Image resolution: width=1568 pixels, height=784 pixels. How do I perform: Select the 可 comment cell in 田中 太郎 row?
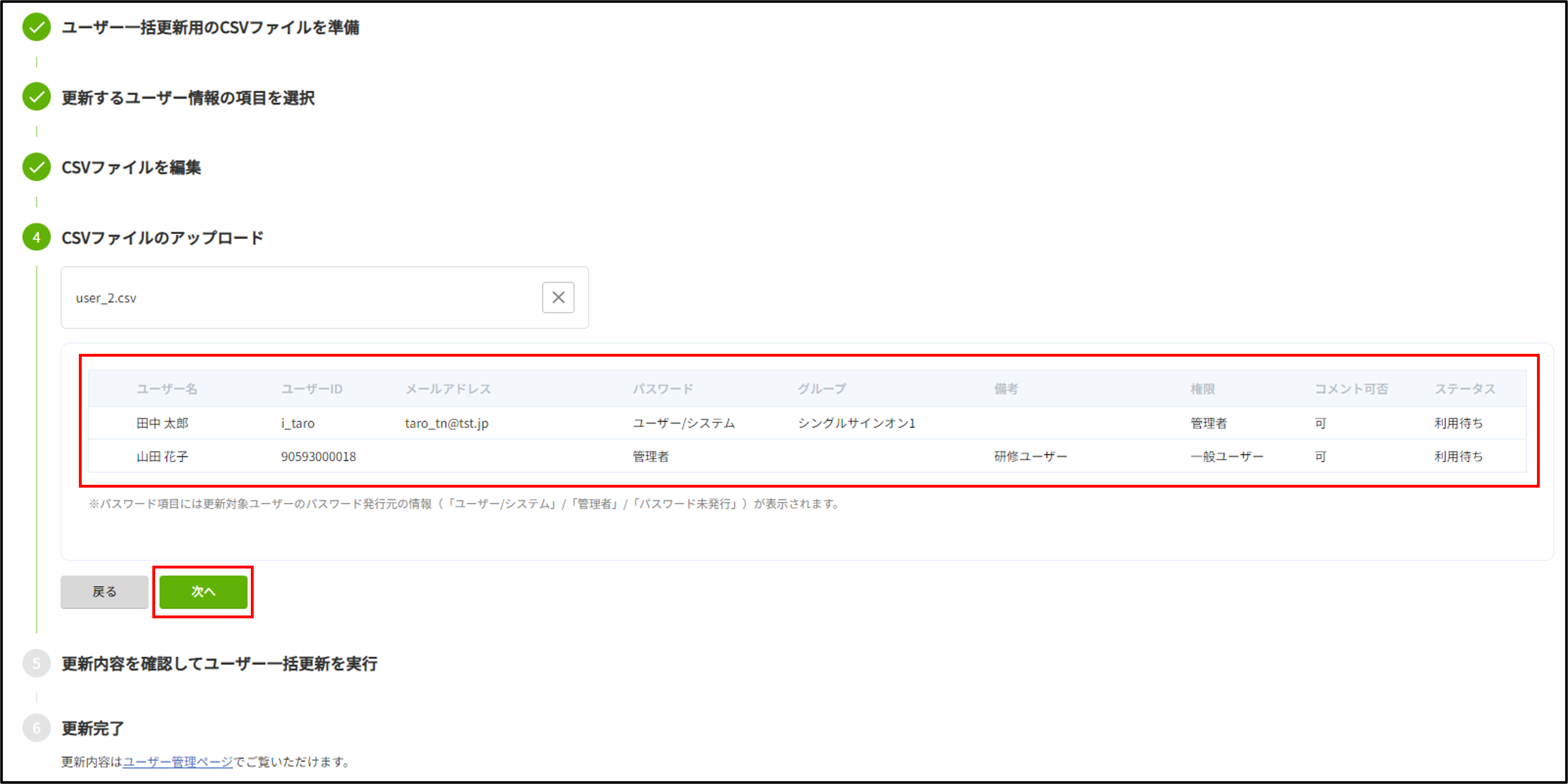(1320, 423)
